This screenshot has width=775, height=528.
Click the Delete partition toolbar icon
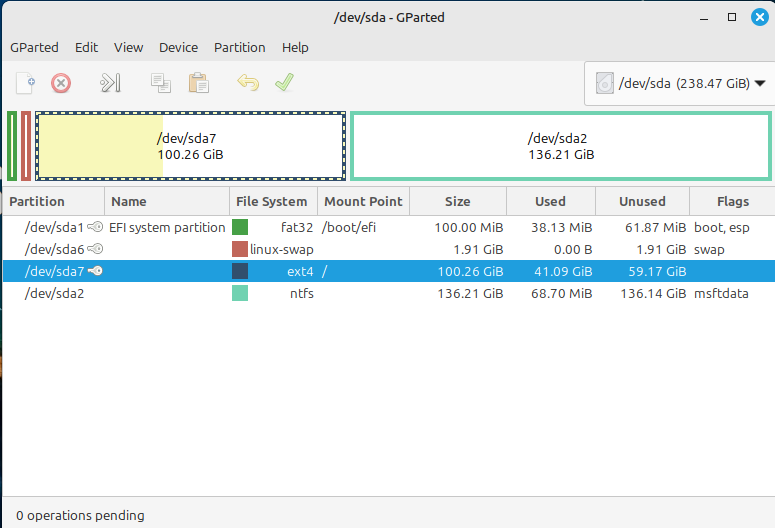[x=61, y=83]
